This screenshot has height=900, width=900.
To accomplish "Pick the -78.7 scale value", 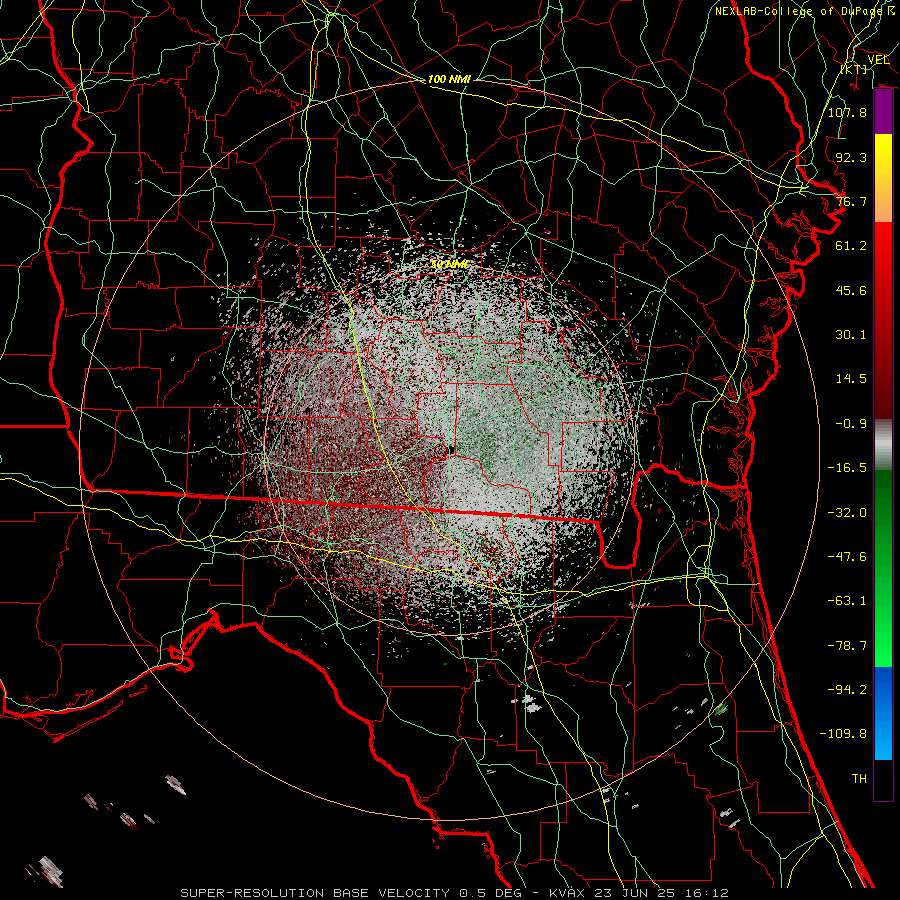I will pos(847,646).
